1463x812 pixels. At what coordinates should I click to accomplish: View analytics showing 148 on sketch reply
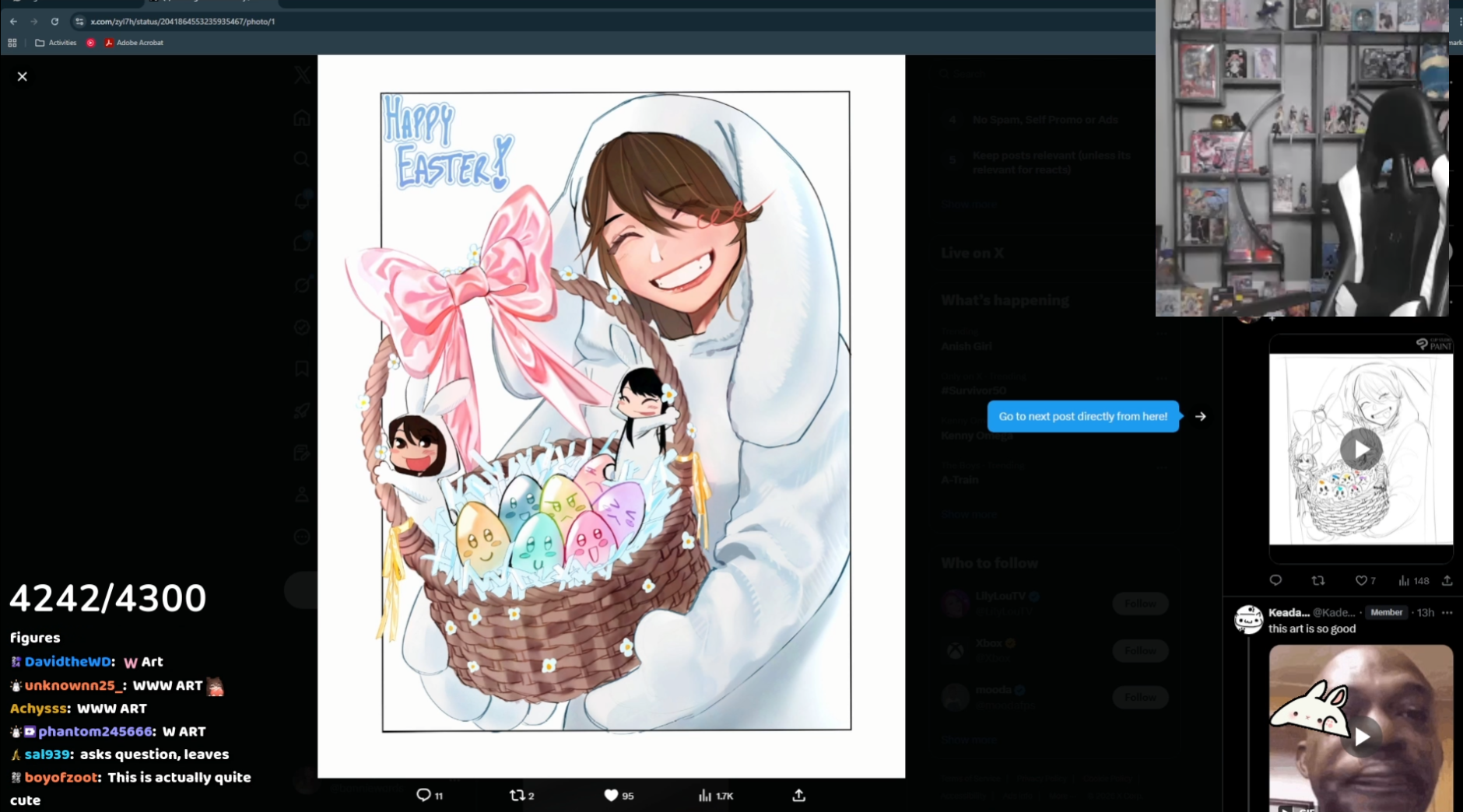(1413, 580)
